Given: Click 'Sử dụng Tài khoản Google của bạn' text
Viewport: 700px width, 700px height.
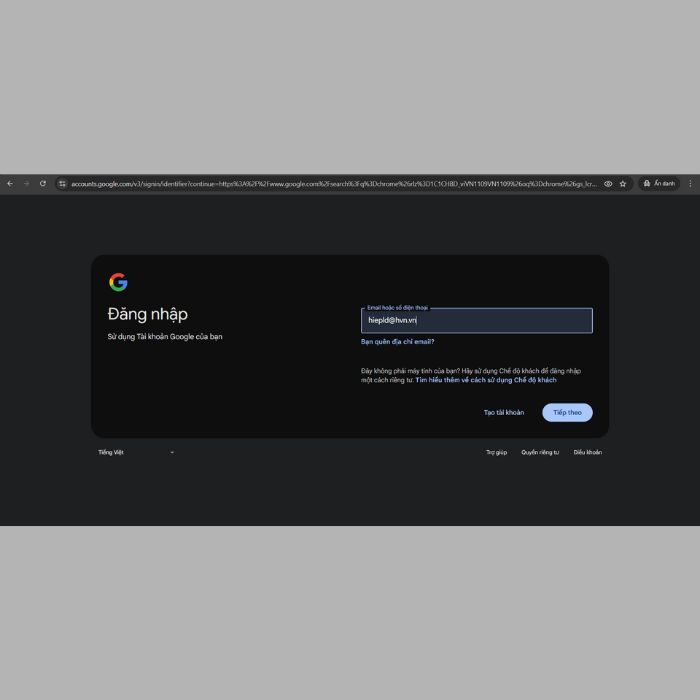Looking at the screenshot, I should [165, 337].
